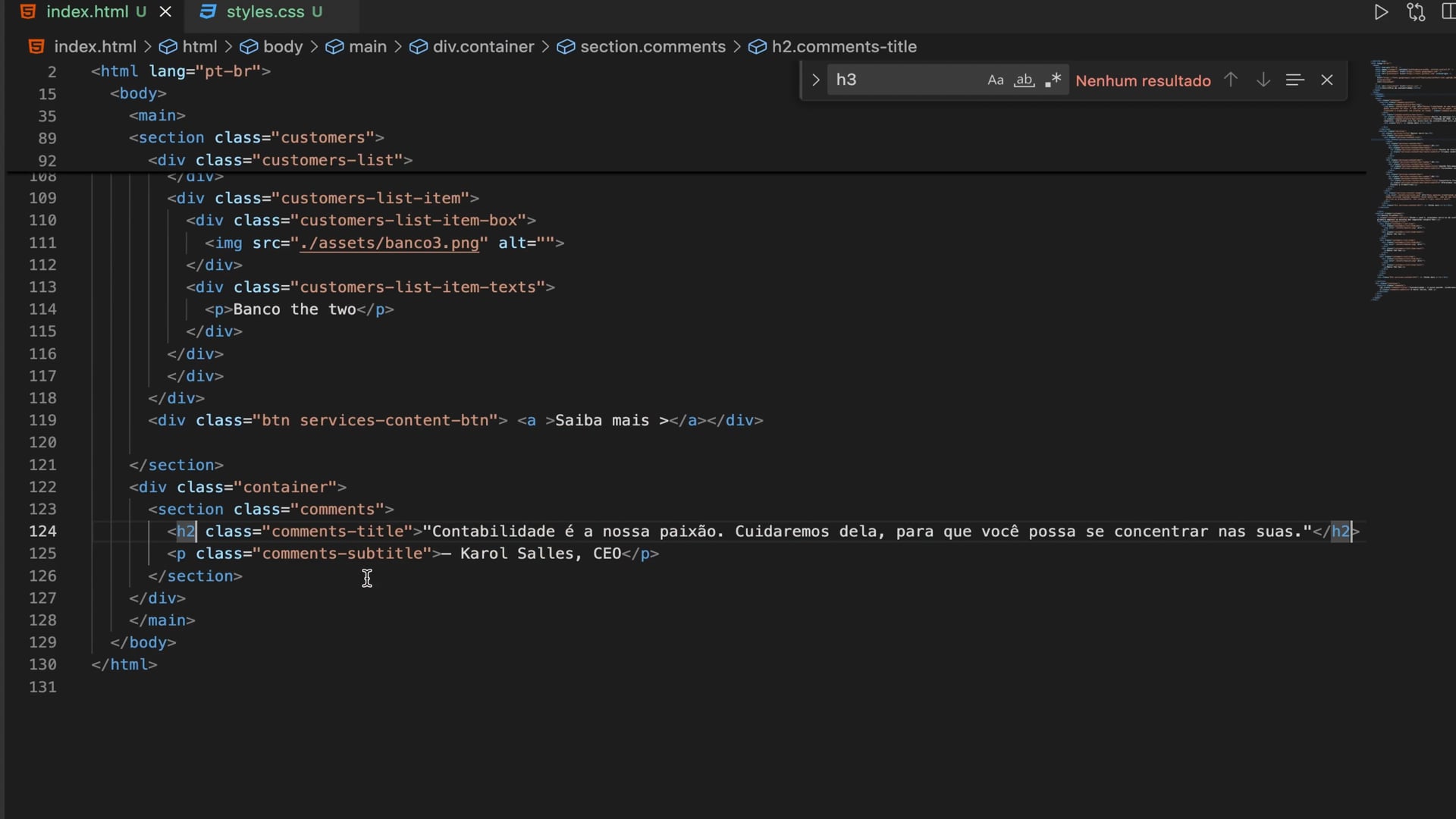Open div.container breadcrumb dropdown
The width and height of the screenshot is (1456, 819).
(x=483, y=47)
